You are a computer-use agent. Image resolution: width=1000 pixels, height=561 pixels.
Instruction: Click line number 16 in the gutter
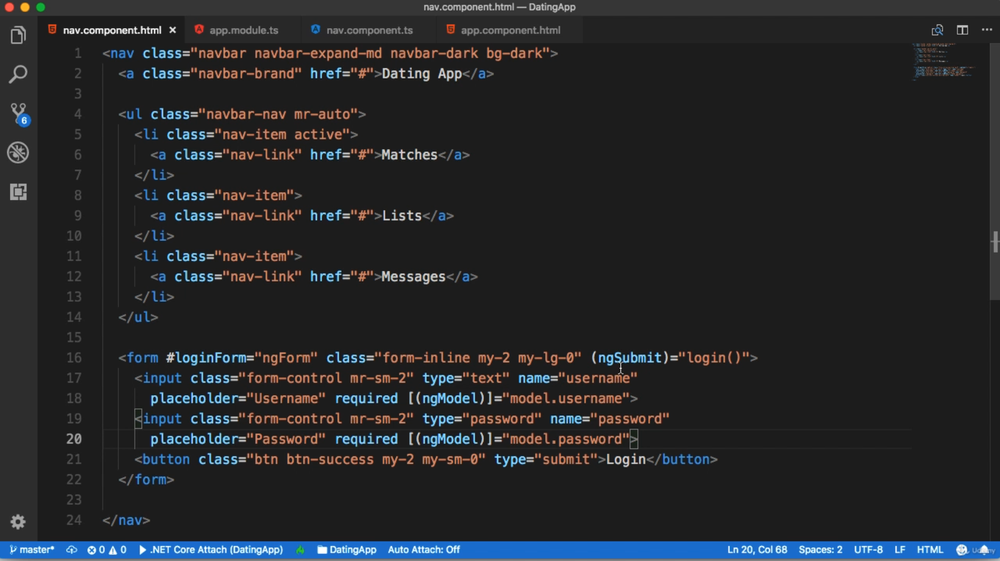click(x=74, y=358)
